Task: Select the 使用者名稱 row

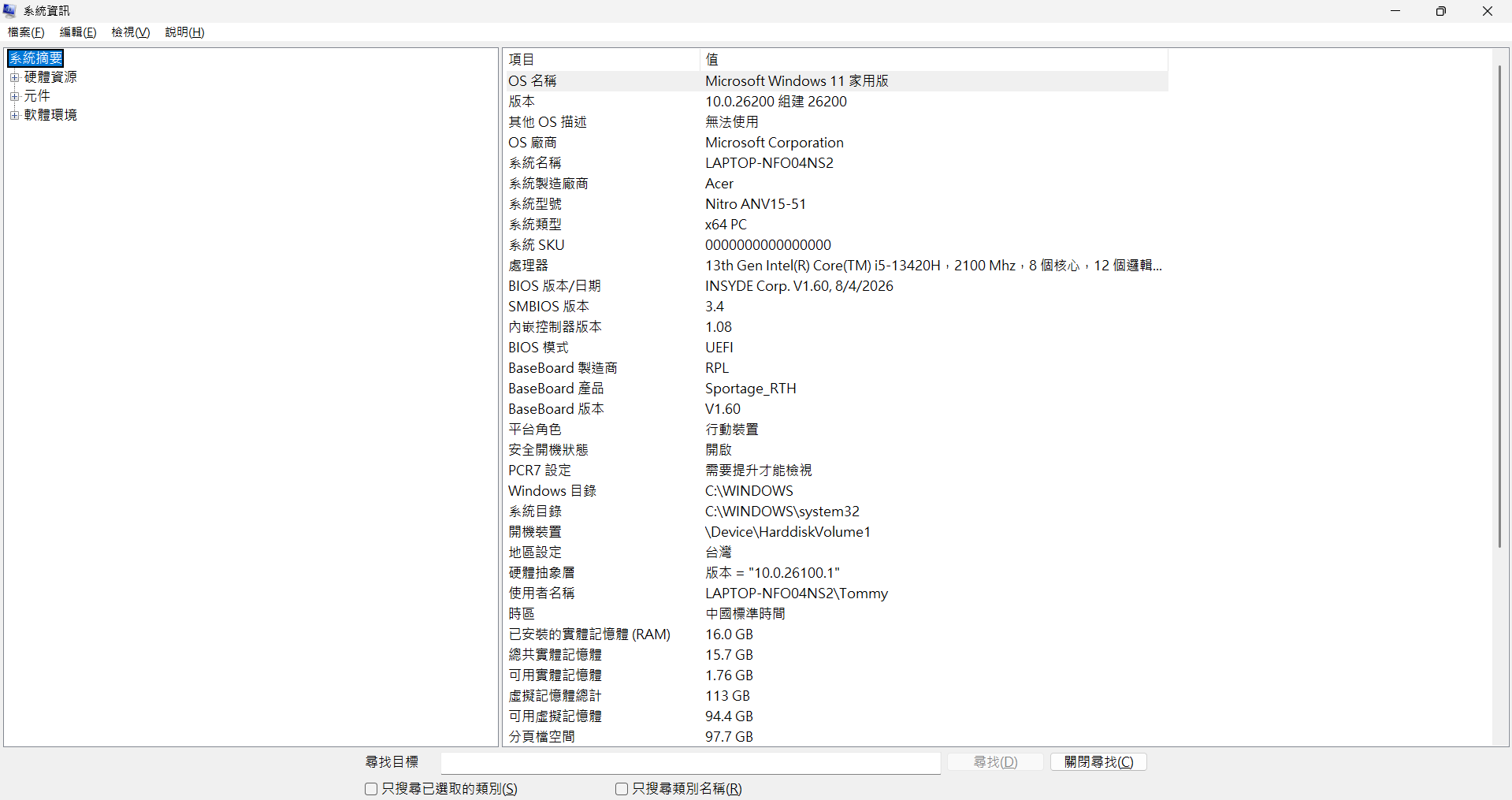Action: coord(835,593)
